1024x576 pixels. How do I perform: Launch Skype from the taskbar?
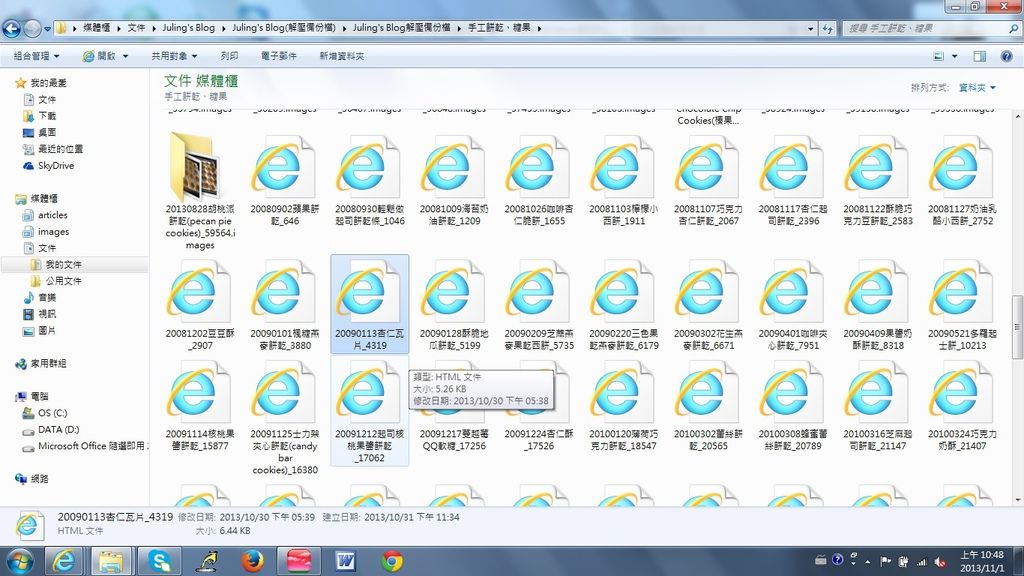159,561
